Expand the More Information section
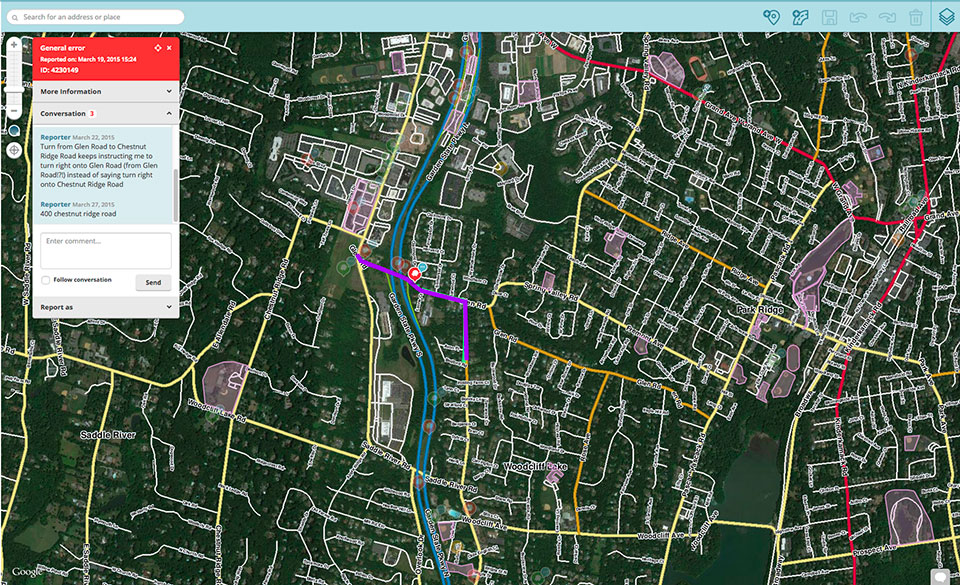The height and width of the screenshot is (585, 960). [x=105, y=92]
